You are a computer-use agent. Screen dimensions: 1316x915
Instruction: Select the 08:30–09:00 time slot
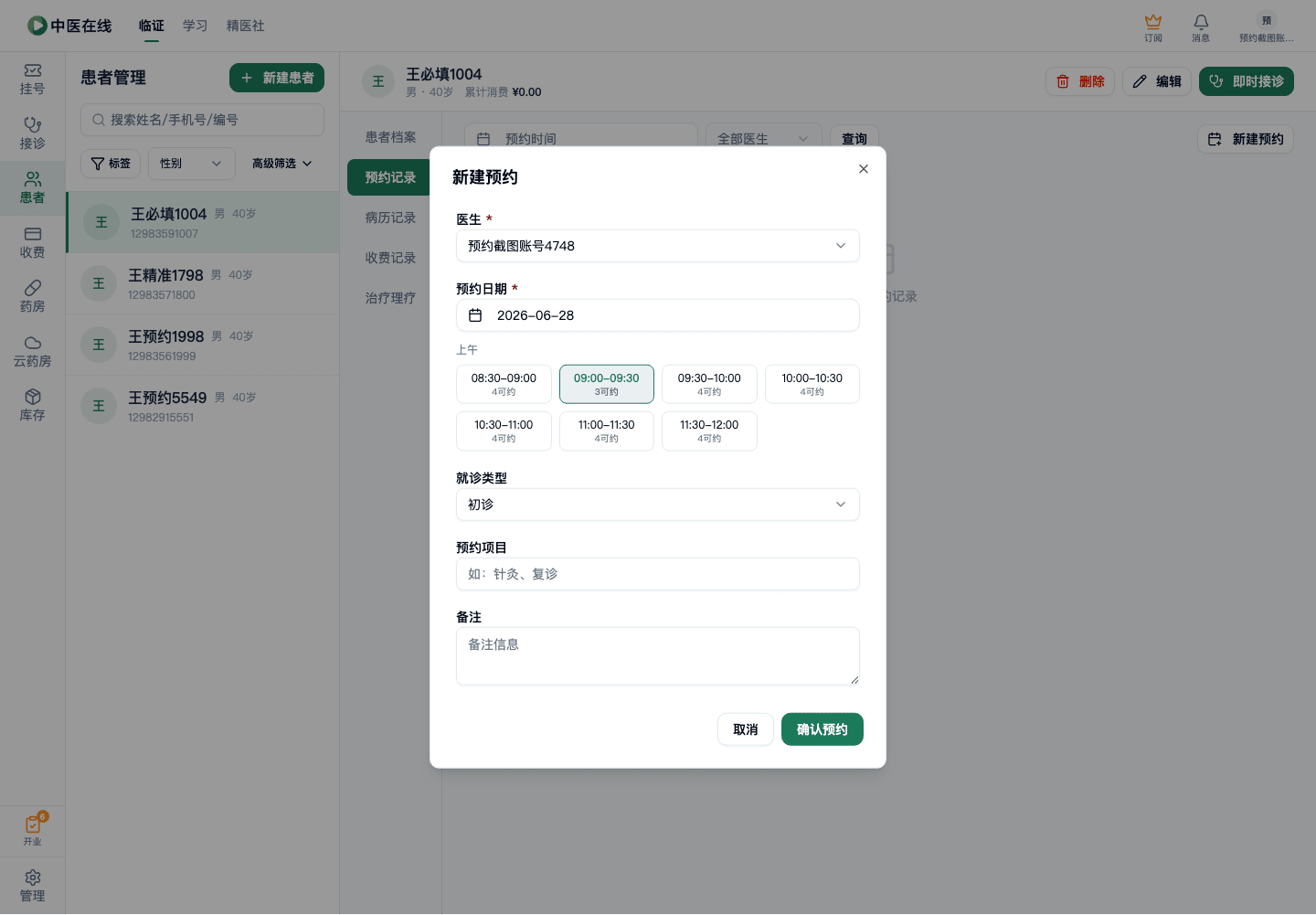click(x=504, y=384)
